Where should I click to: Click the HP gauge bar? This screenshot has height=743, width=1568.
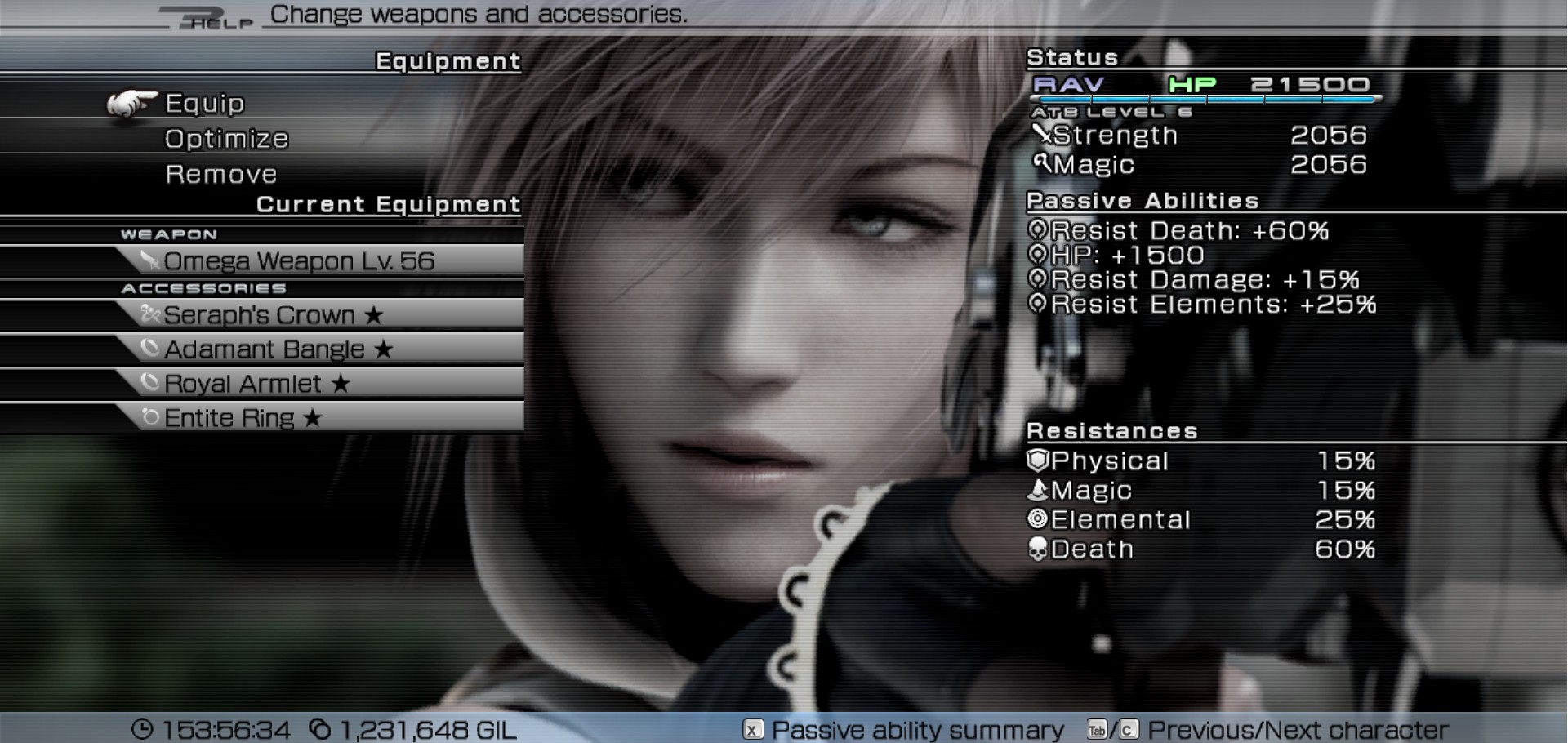[1206, 99]
